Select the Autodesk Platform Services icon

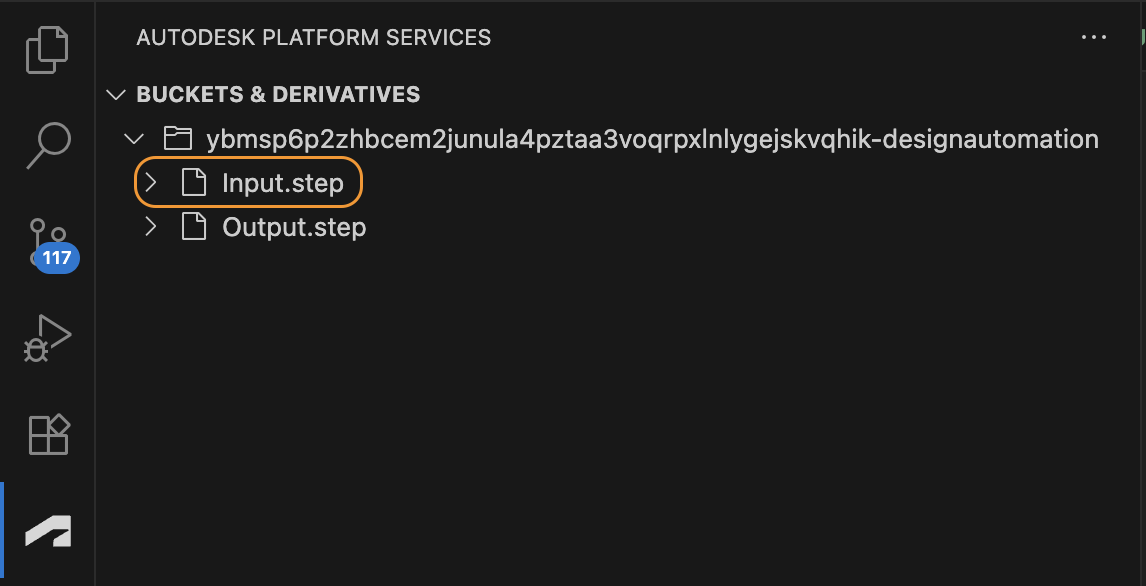(47, 530)
